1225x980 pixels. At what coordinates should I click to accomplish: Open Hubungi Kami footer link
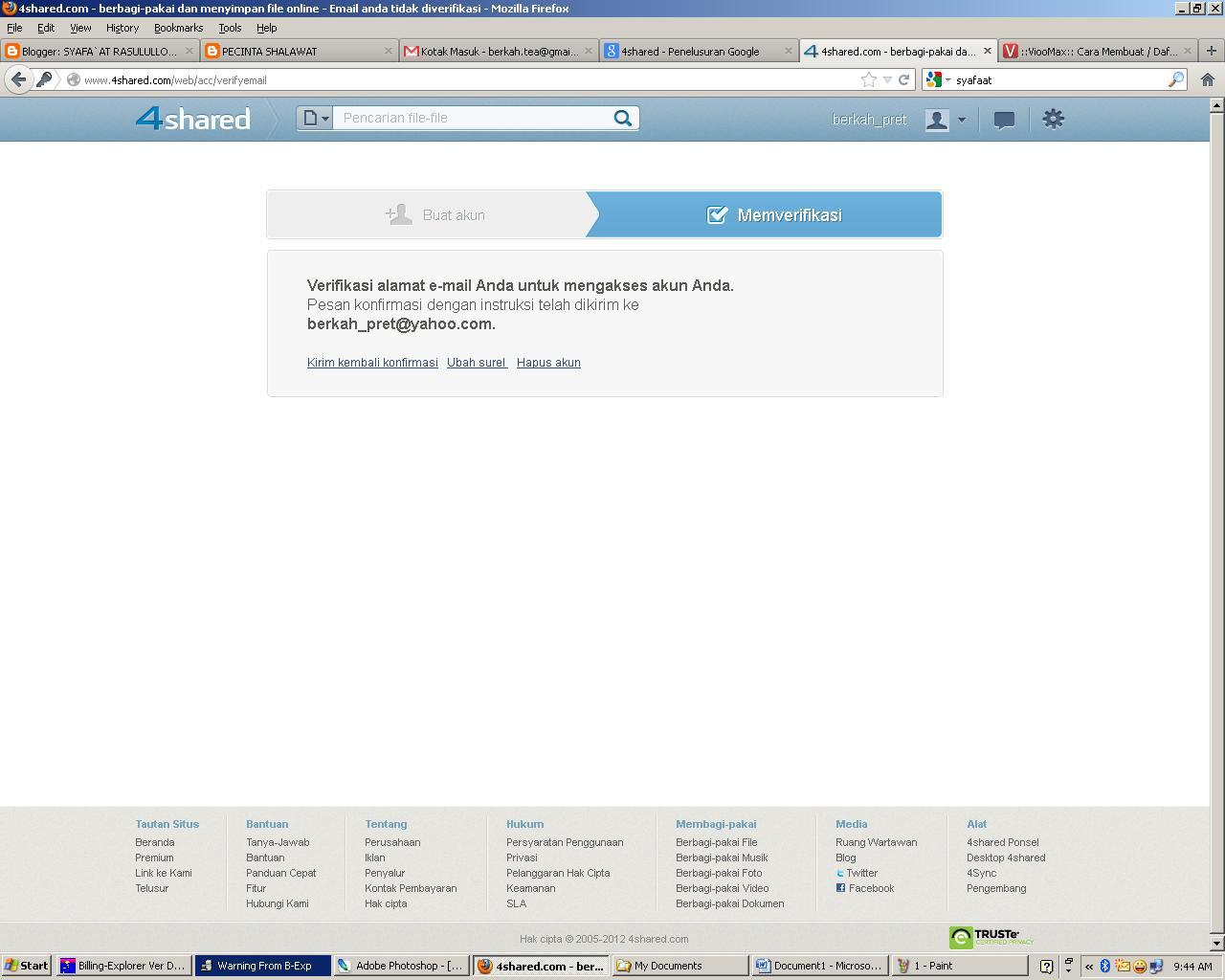[x=277, y=903]
